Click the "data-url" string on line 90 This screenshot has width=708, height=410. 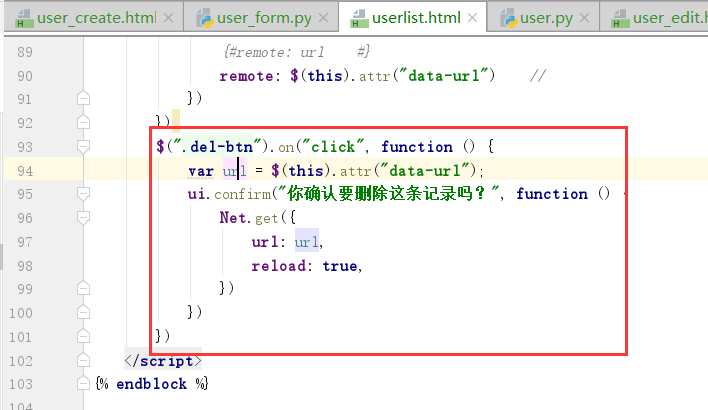pos(443,76)
